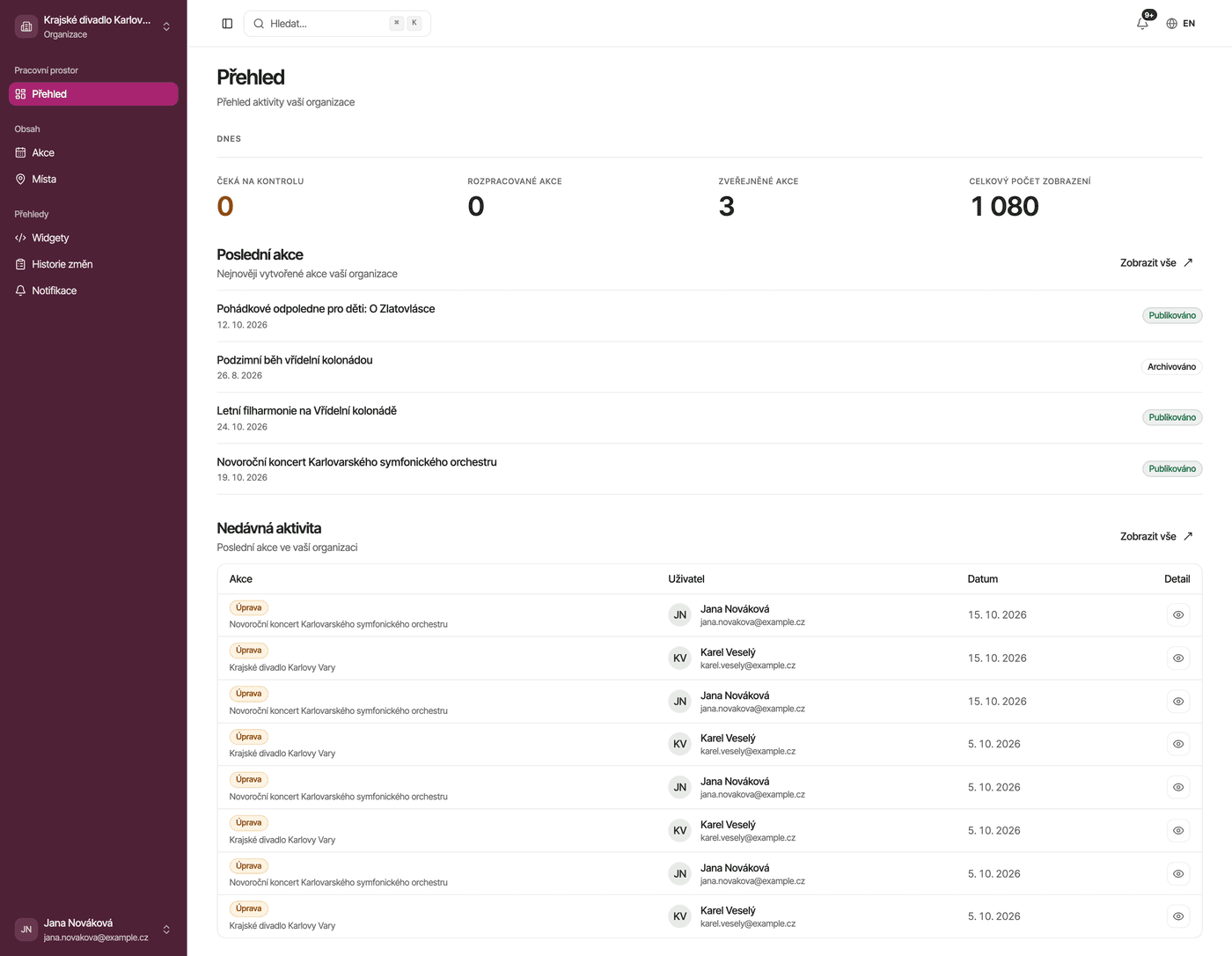Open Historie změn in the sidebar
The width and height of the screenshot is (1232, 956).
coord(93,264)
